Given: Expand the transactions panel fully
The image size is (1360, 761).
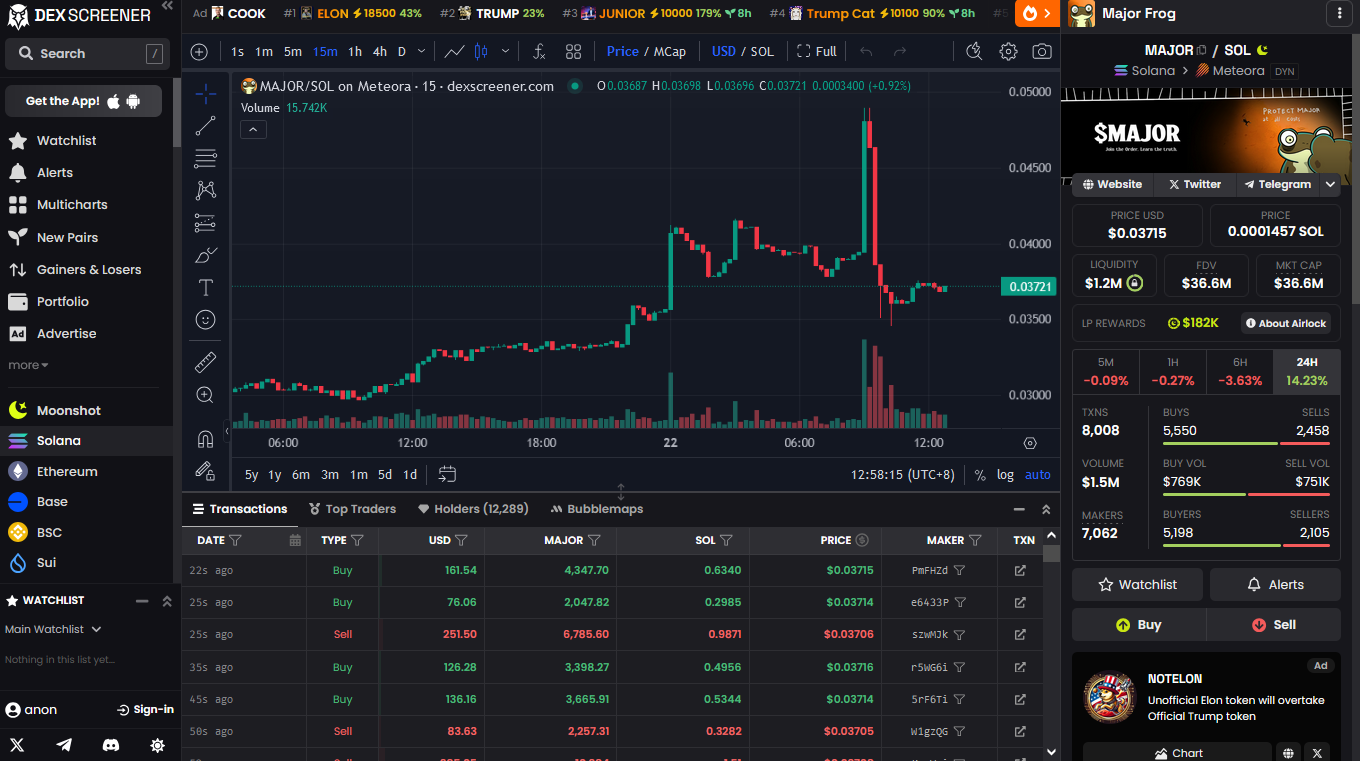Looking at the screenshot, I should pos(1046,509).
